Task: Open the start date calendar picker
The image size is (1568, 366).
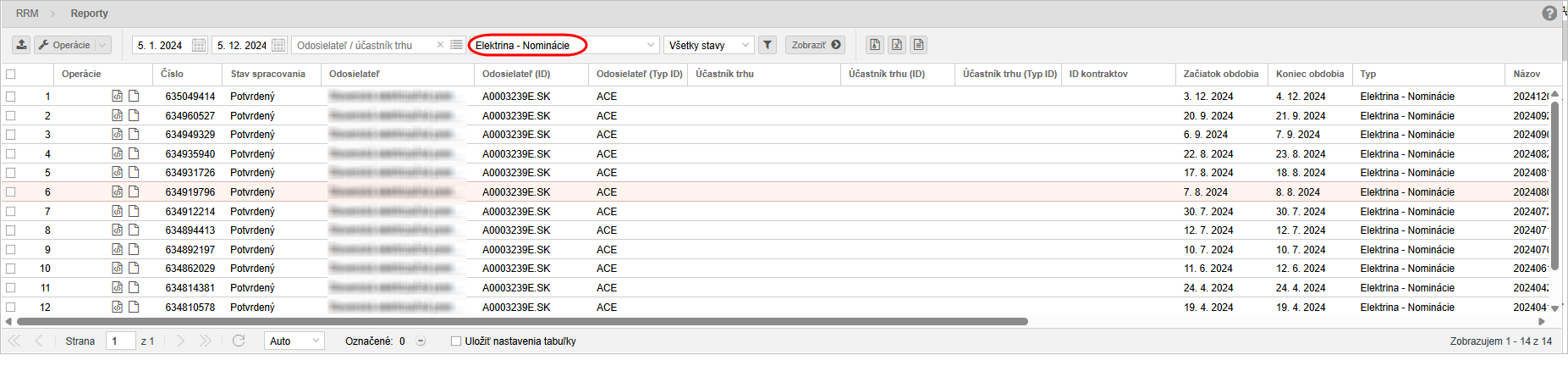Action: [x=199, y=45]
